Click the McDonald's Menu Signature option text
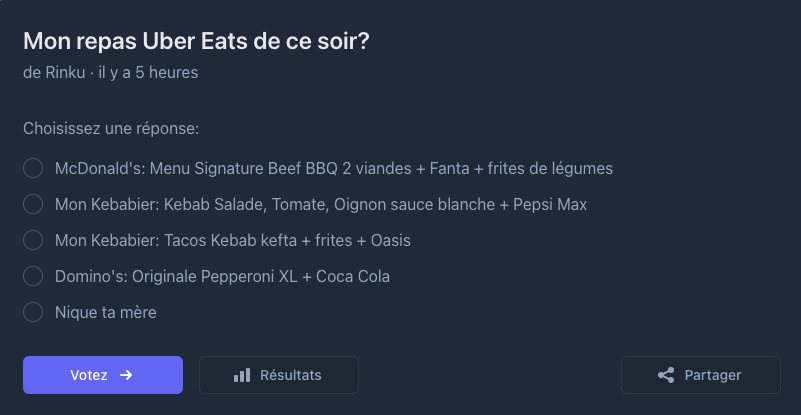The image size is (801, 415). [333, 168]
